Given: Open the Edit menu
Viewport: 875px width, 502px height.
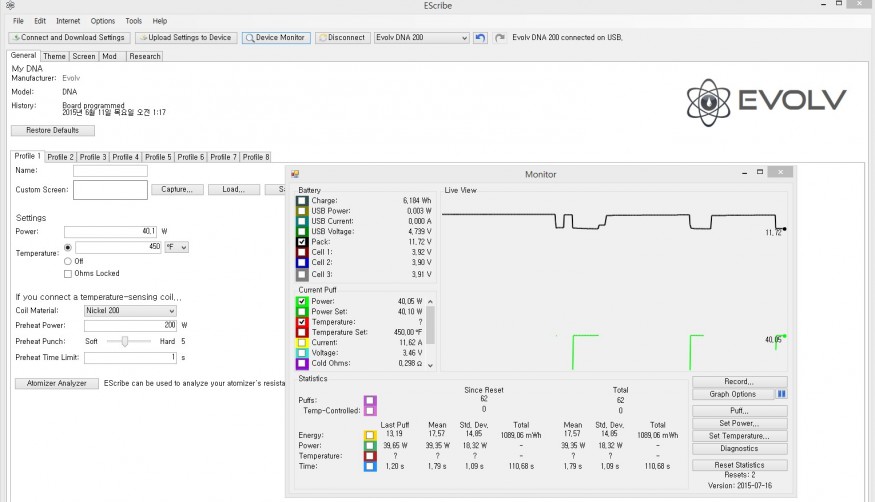Looking at the screenshot, I should click(x=40, y=21).
